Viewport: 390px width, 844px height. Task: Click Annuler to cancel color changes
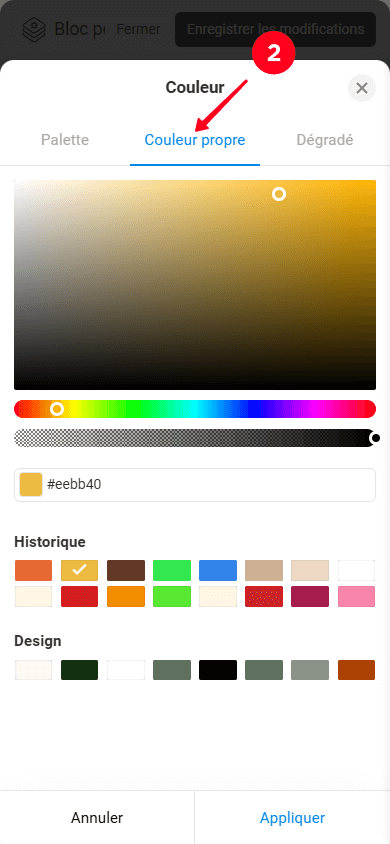click(97, 818)
